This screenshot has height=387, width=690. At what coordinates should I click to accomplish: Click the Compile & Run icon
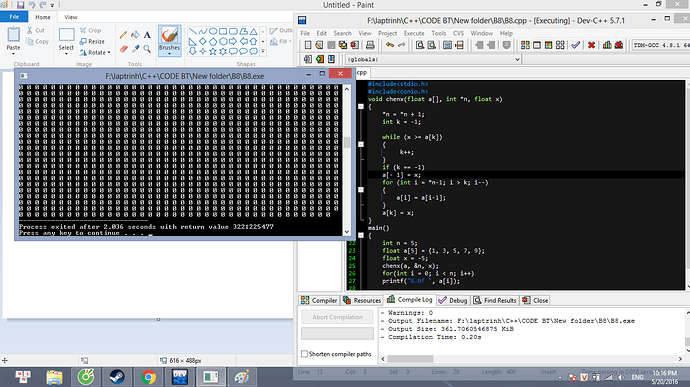548,45
